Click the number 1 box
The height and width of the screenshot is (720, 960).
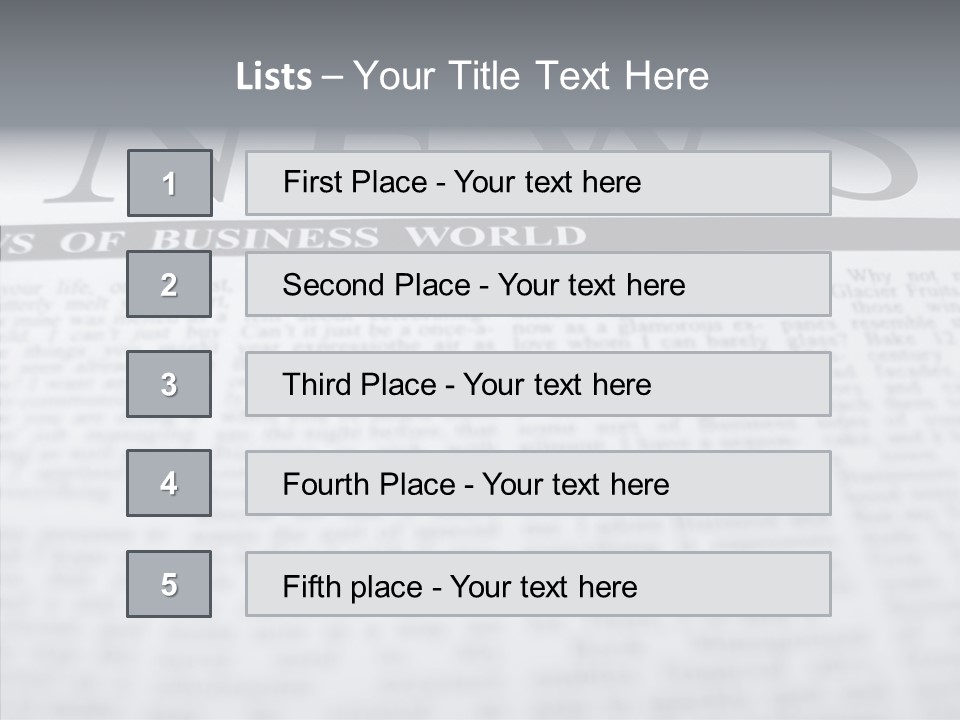coord(170,183)
